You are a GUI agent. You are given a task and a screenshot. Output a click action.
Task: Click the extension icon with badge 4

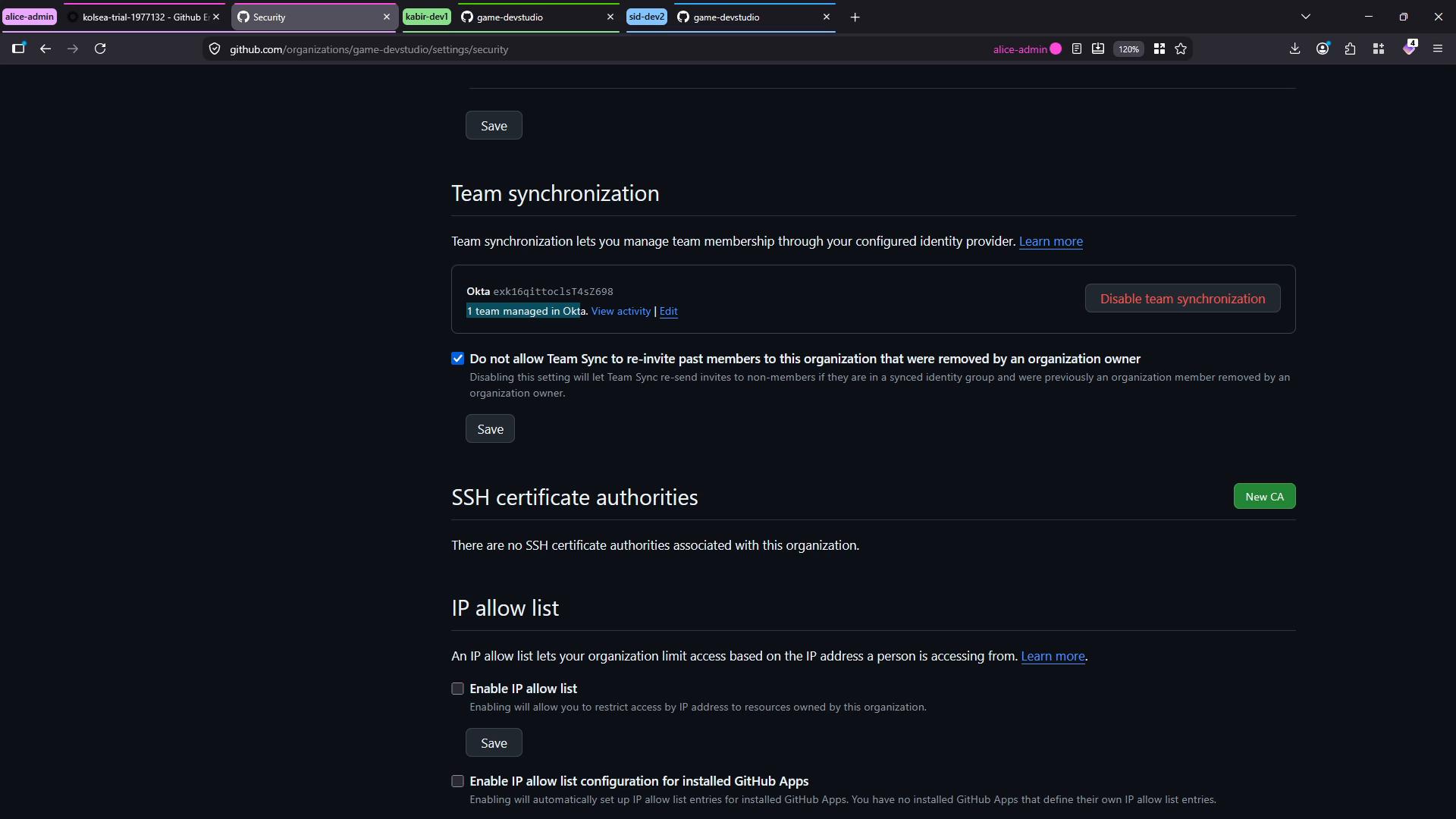[1409, 48]
